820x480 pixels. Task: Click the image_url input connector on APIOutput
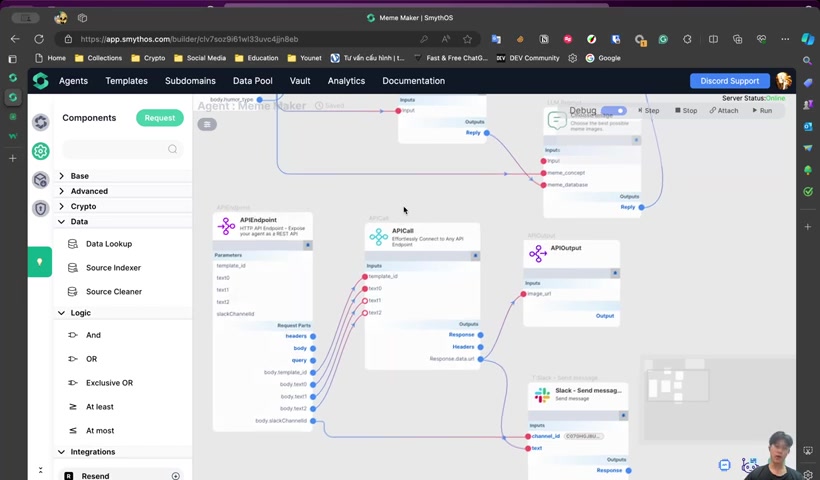pos(523,294)
